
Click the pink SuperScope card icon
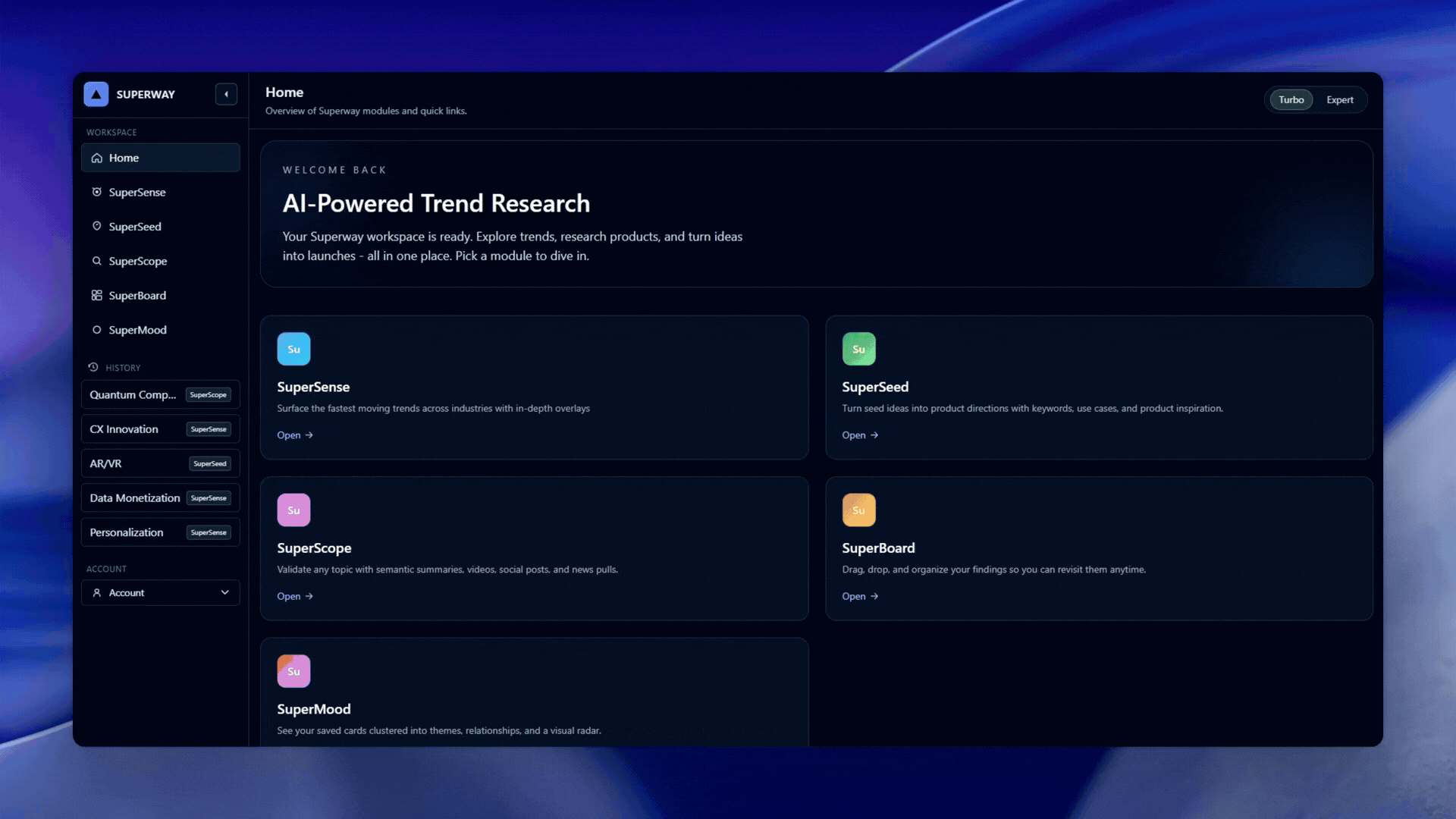pyautogui.click(x=293, y=510)
